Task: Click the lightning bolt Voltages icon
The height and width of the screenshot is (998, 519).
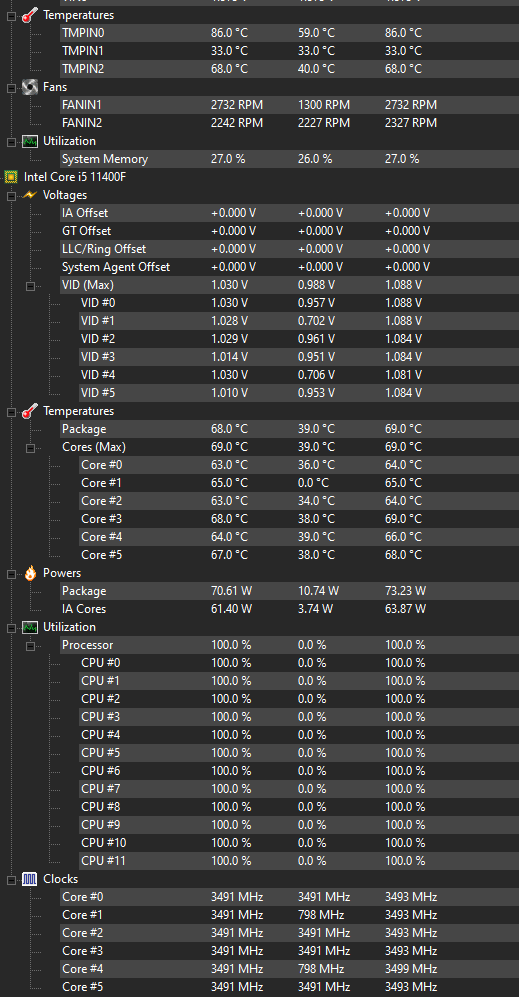Action: [29, 195]
